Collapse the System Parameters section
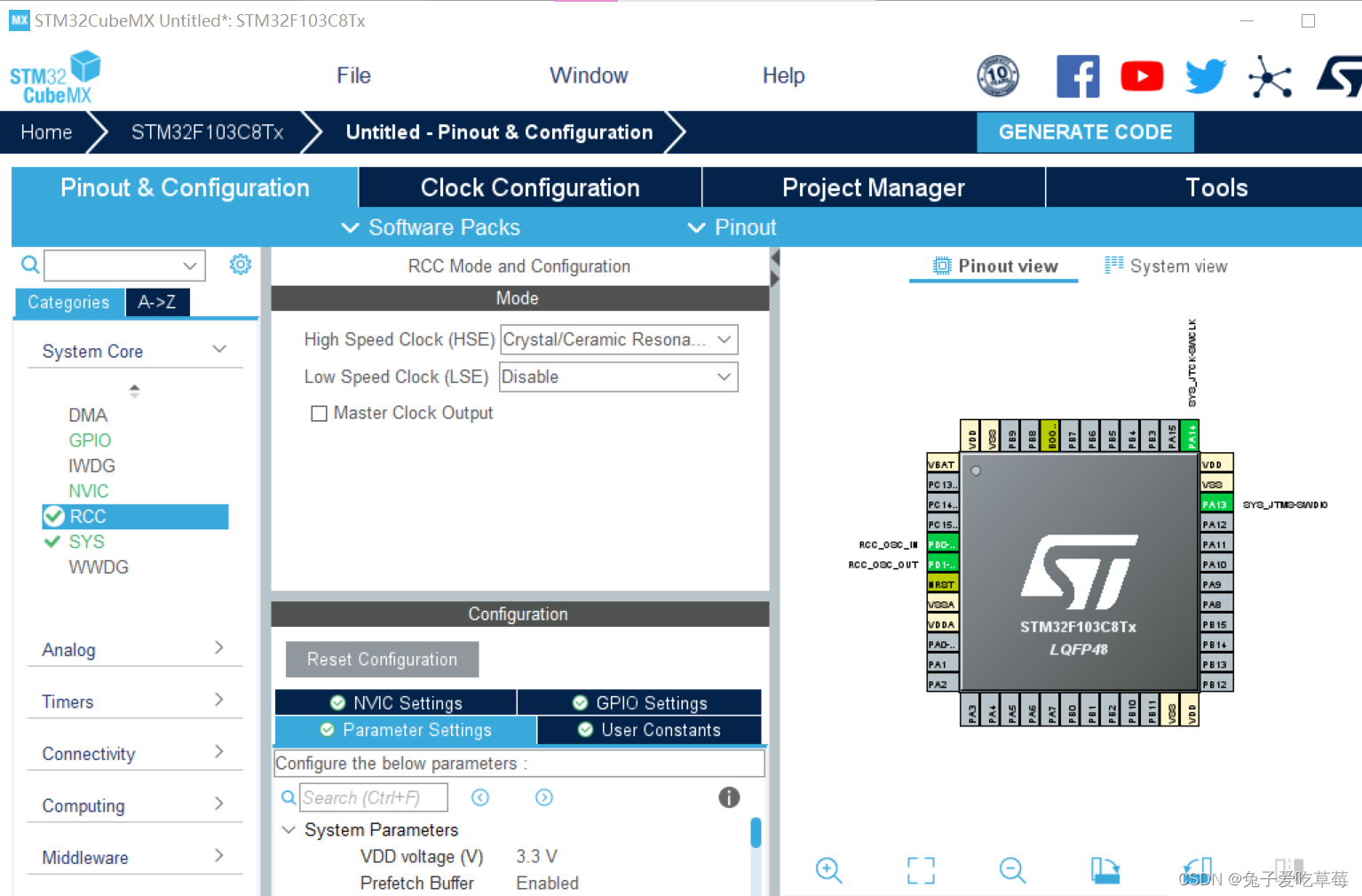This screenshot has width=1362, height=896. 288,829
